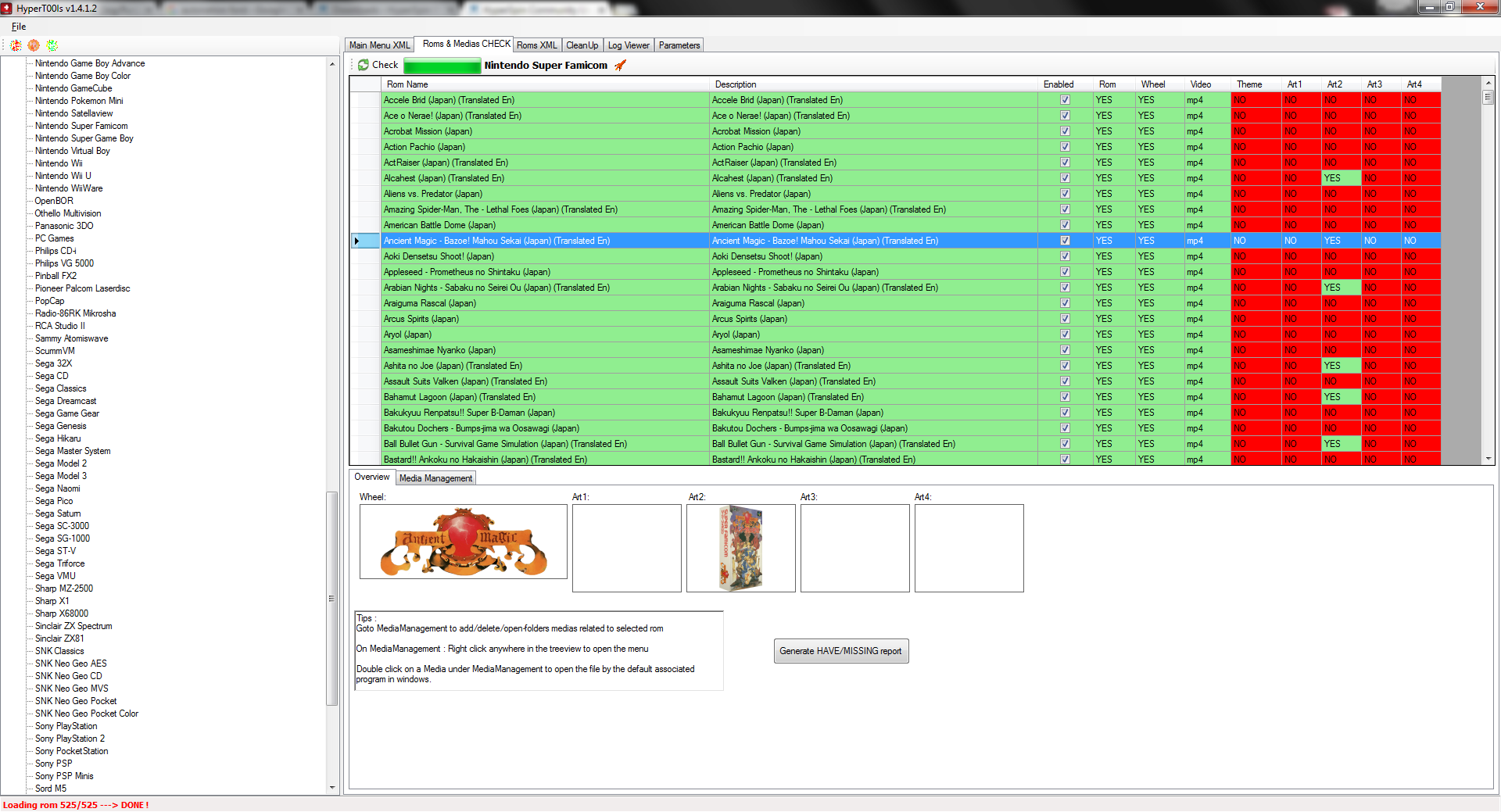
Task: Click the green progress bar
Action: coord(442,66)
